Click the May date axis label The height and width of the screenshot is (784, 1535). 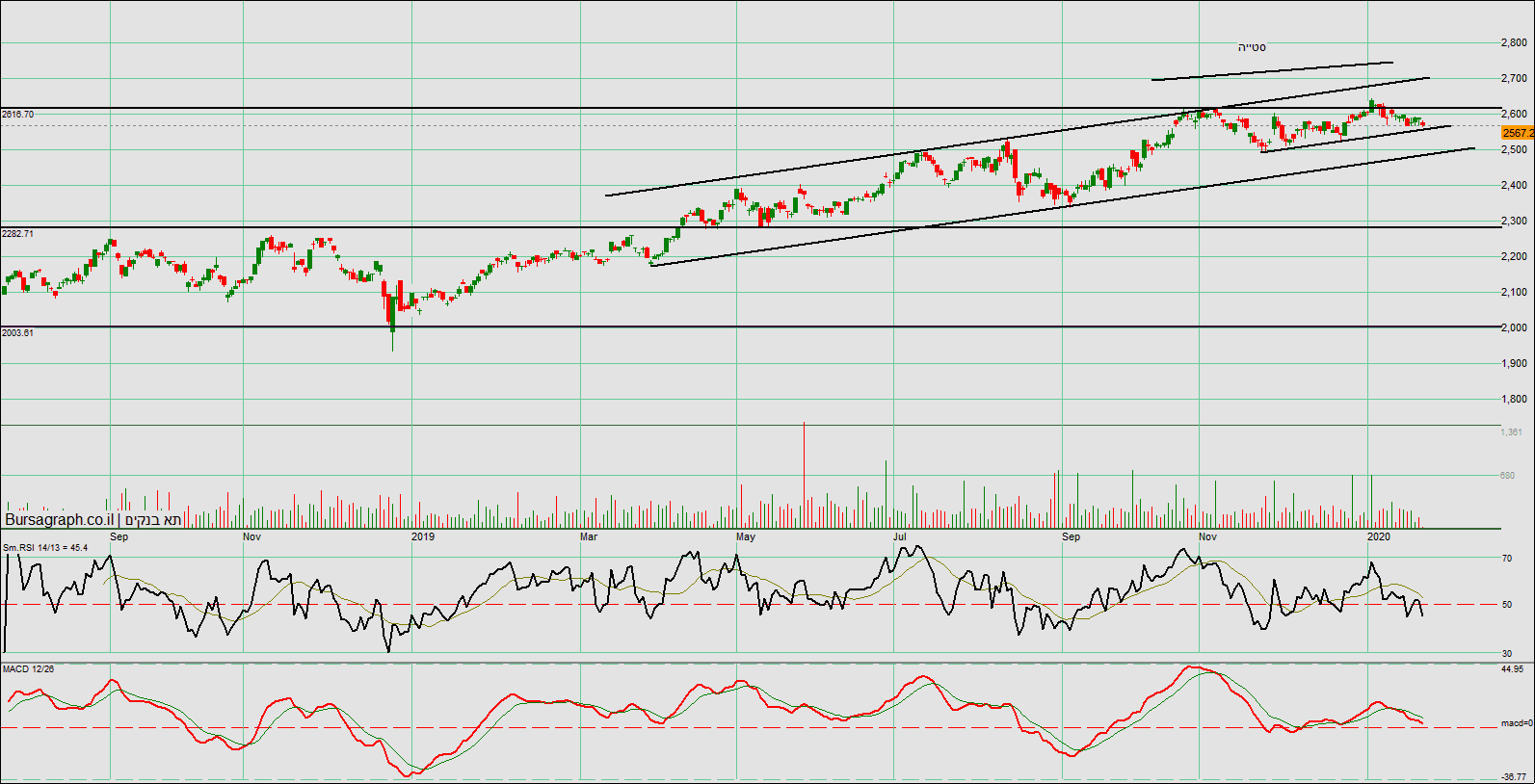[746, 537]
